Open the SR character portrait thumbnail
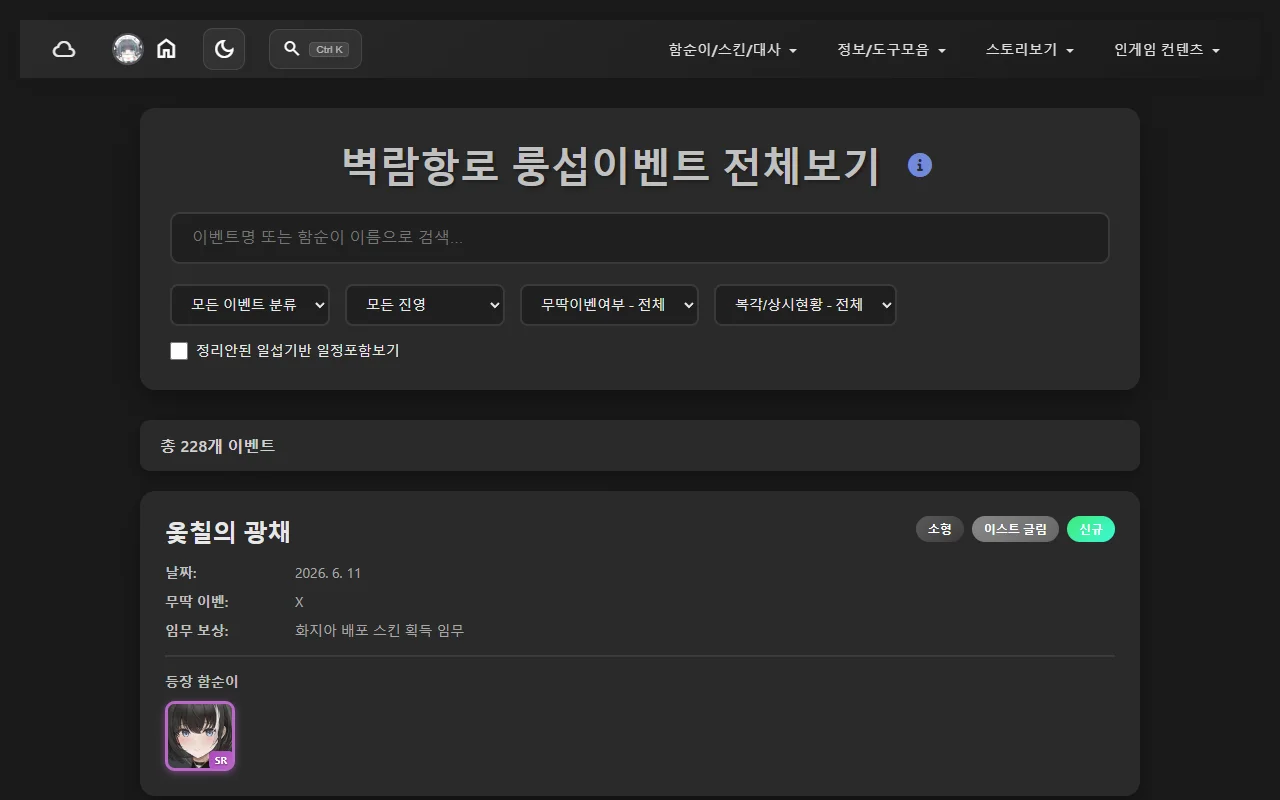Viewport: 1280px width, 800px height. pos(200,736)
